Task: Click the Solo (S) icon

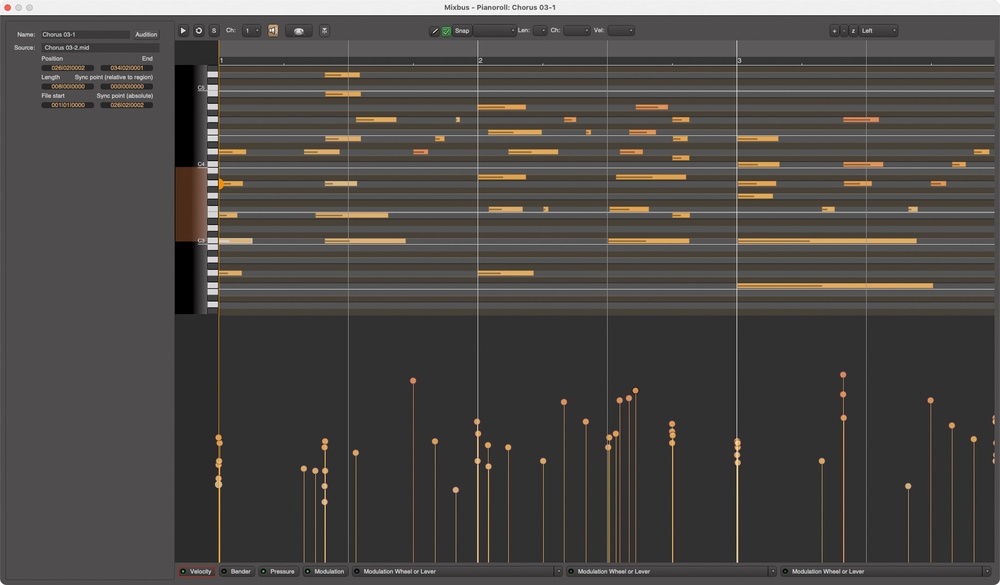Action: (x=213, y=30)
